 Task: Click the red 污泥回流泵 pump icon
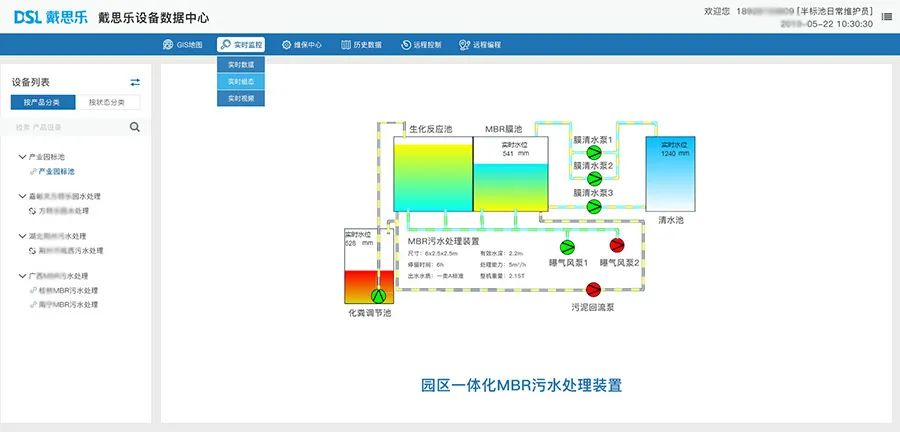[x=592, y=289]
